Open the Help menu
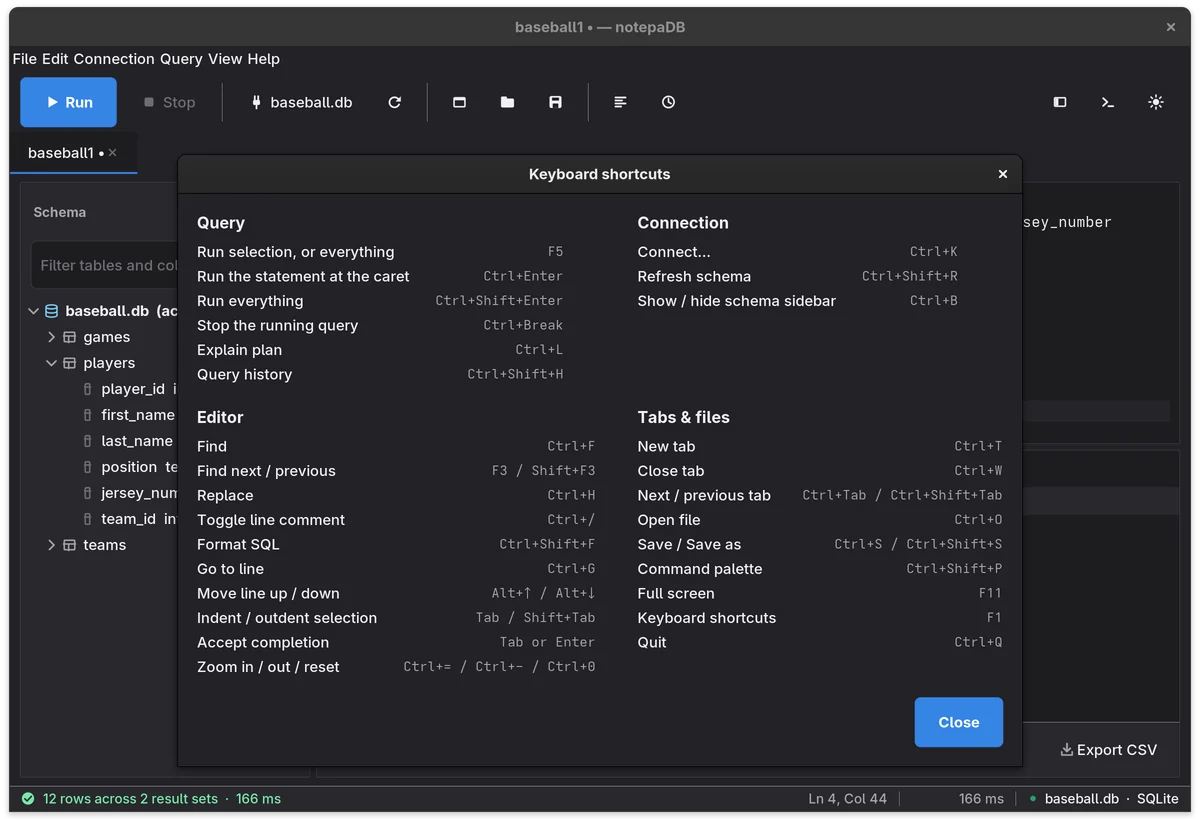The image size is (1200, 823). pyautogui.click(x=264, y=59)
